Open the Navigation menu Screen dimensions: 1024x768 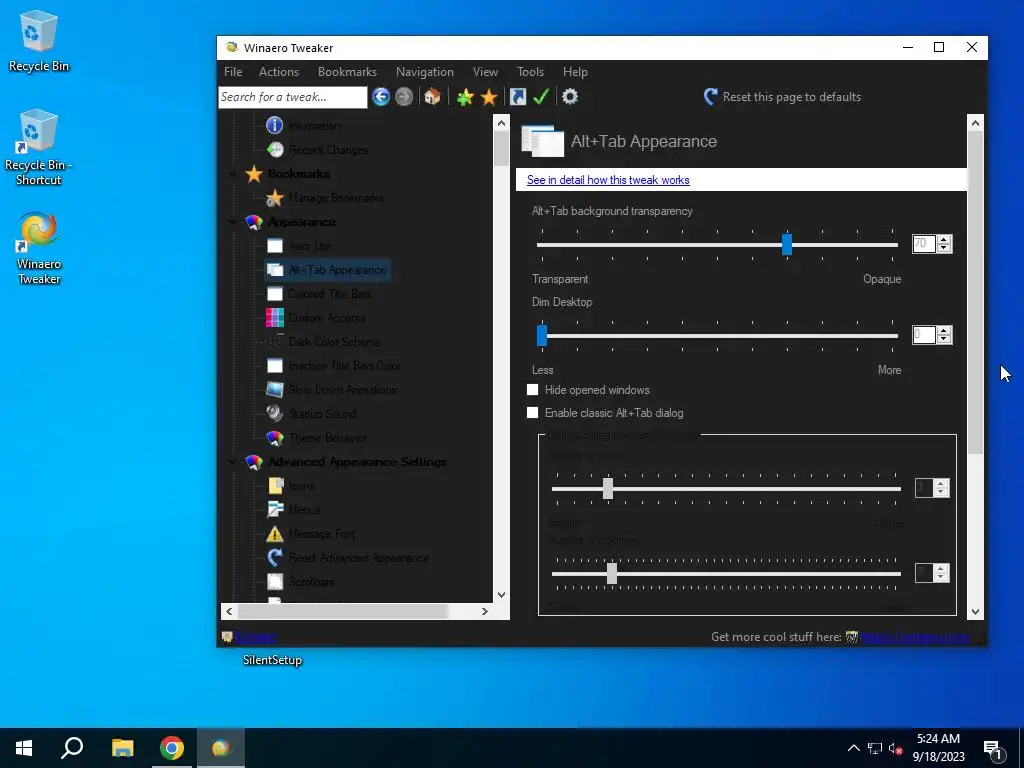(x=424, y=72)
